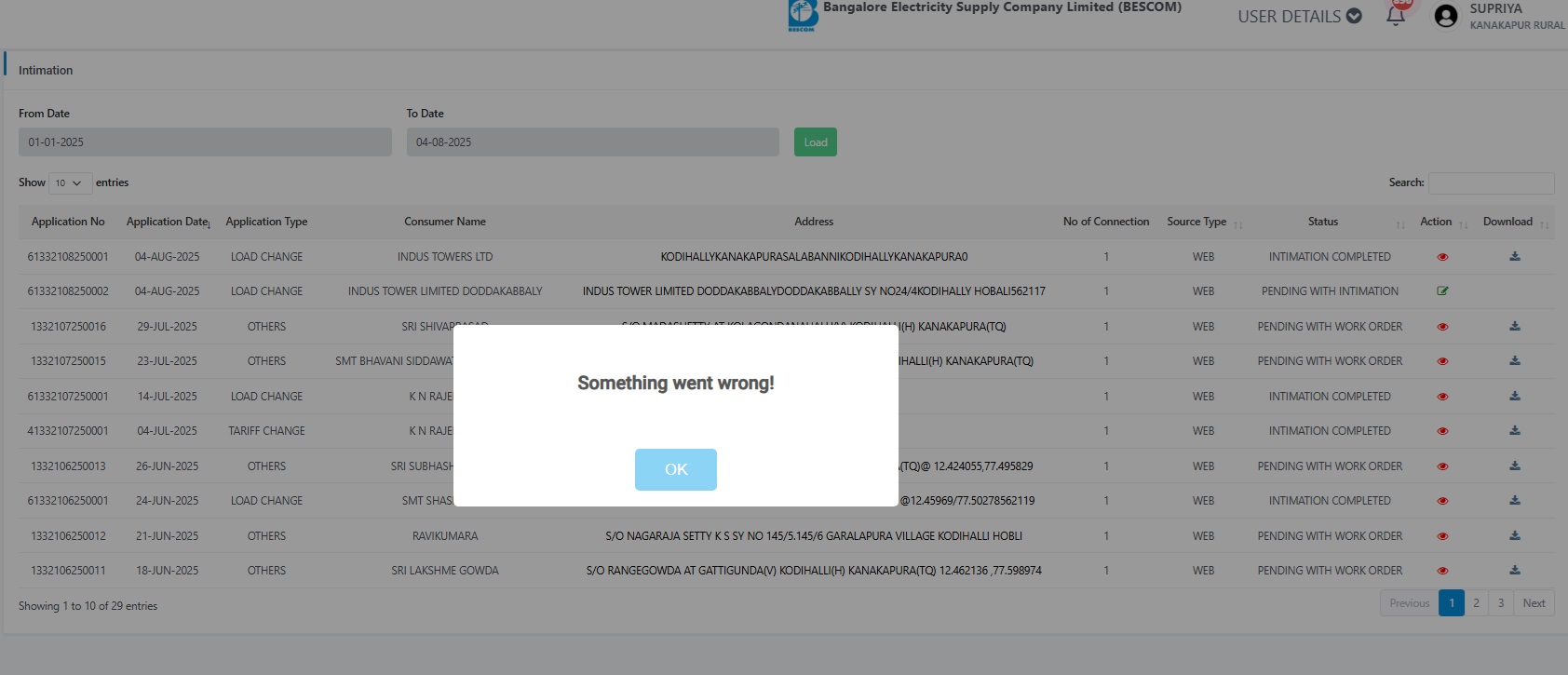Download file for application 1332106250013
The image size is (1568, 675).
(x=1515, y=466)
